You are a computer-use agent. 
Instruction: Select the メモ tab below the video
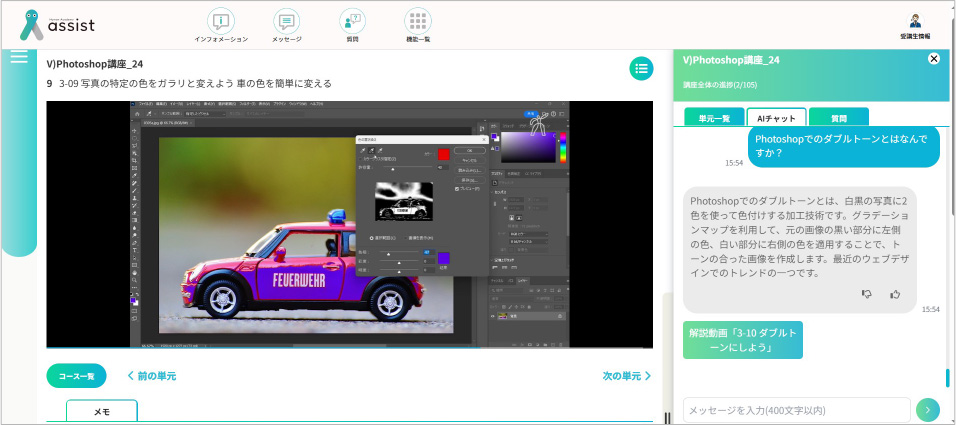coord(102,411)
